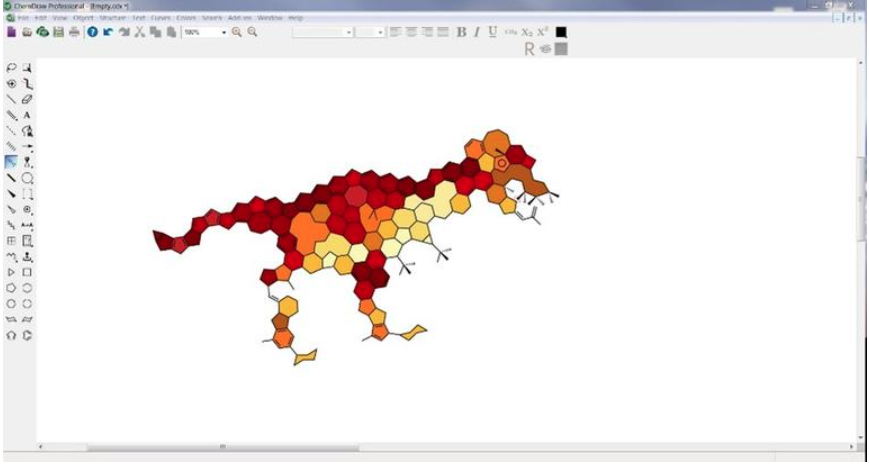Open the Chemical Symbols tool
869x465 pixels.
[27, 209]
